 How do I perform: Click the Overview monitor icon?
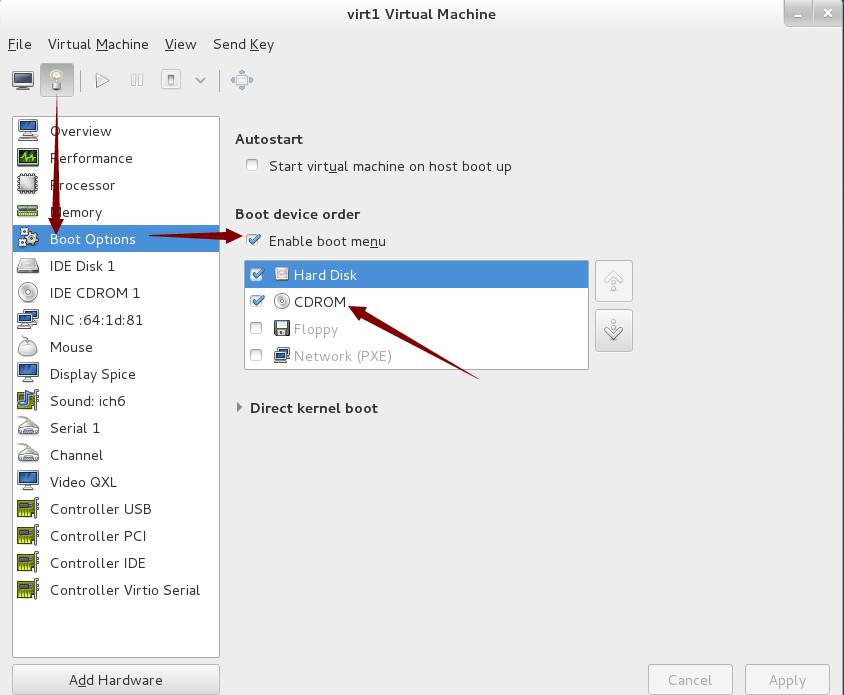coord(27,130)
